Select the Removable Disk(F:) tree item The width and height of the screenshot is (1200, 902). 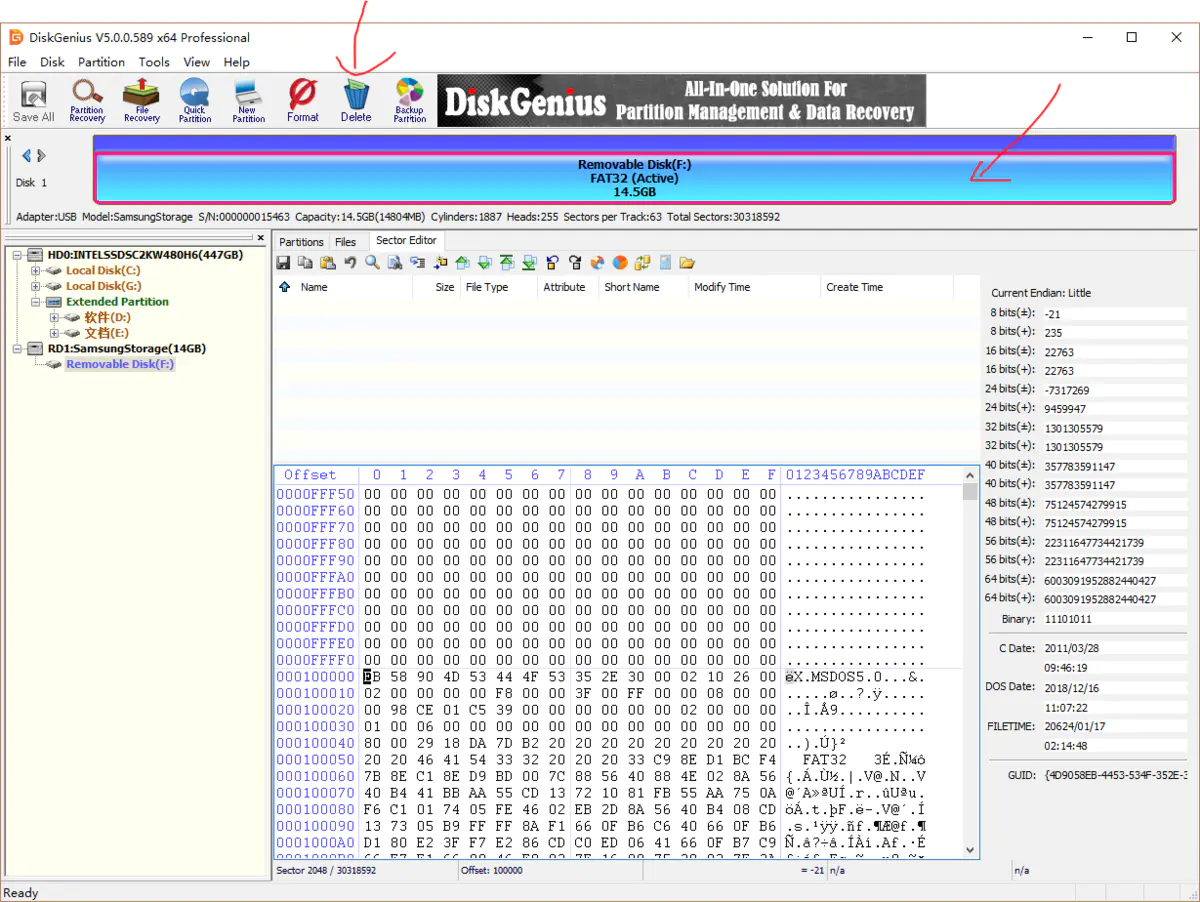click(x=119, y=364)
